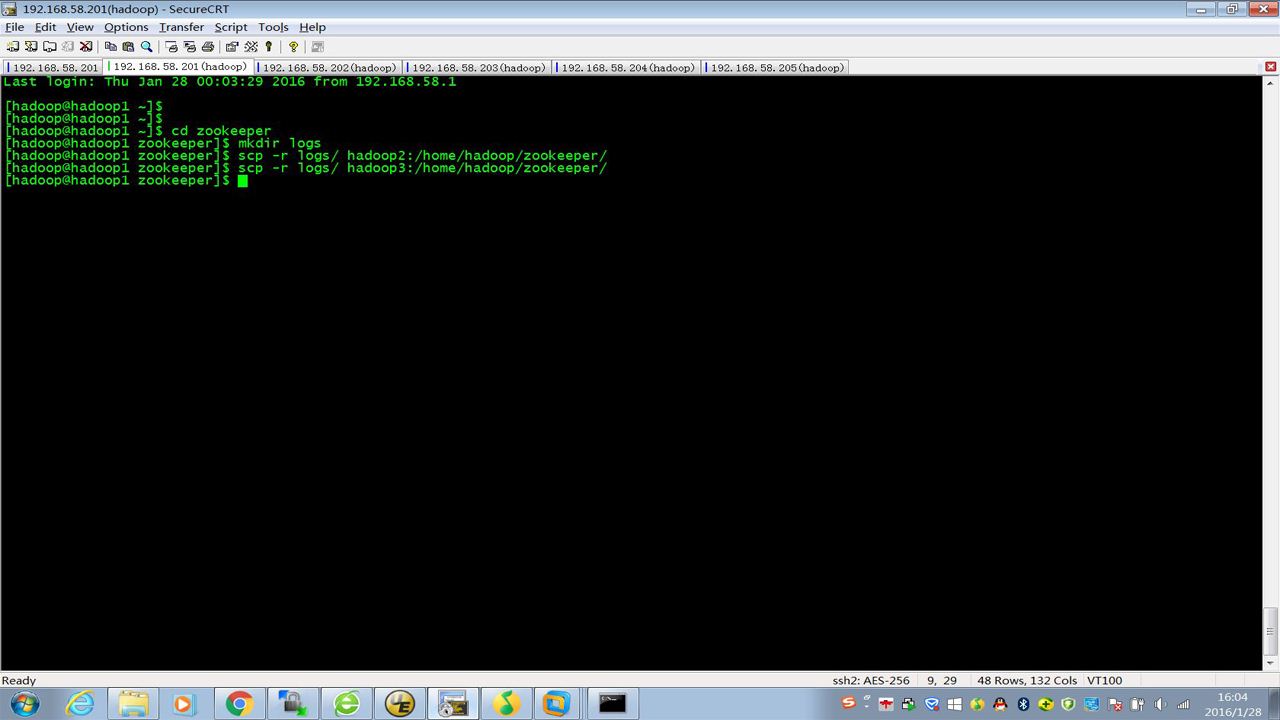This screenshot has height=720, width=1280.
Task: Open the File menu
Action: [x=14, y=27]
